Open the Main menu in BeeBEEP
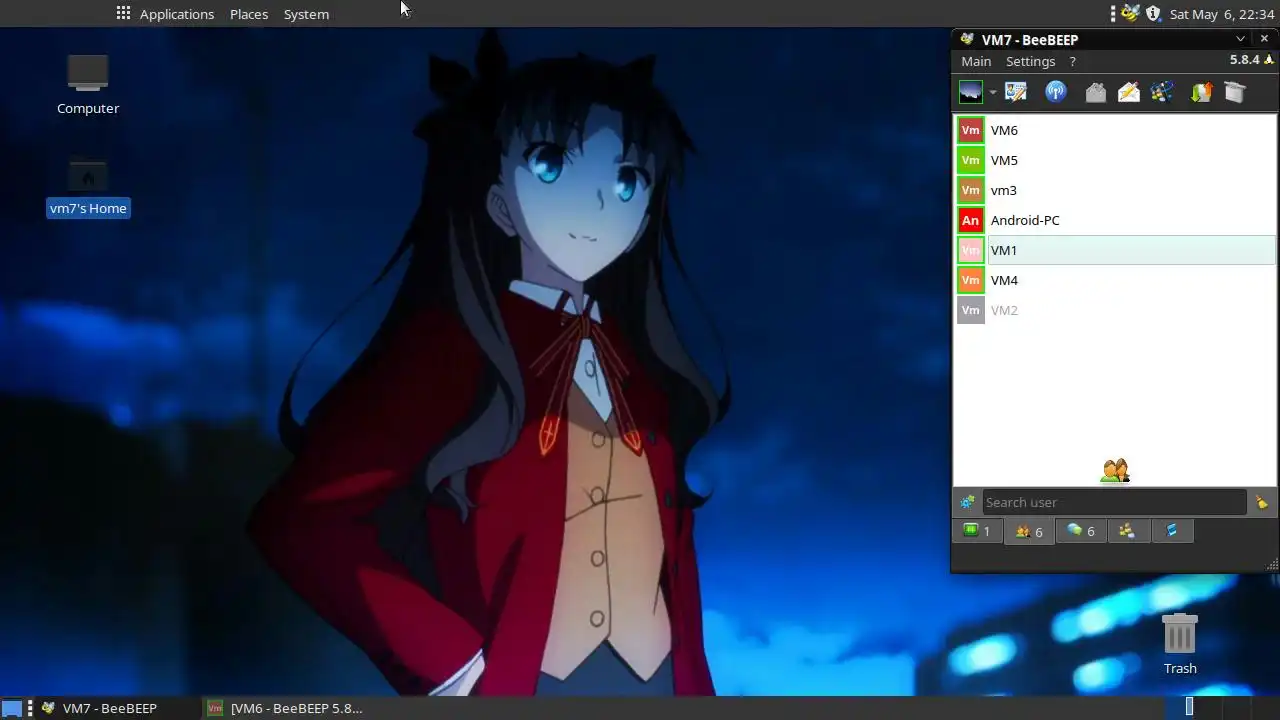The image size is (1280, 720). tap(976, 61)
